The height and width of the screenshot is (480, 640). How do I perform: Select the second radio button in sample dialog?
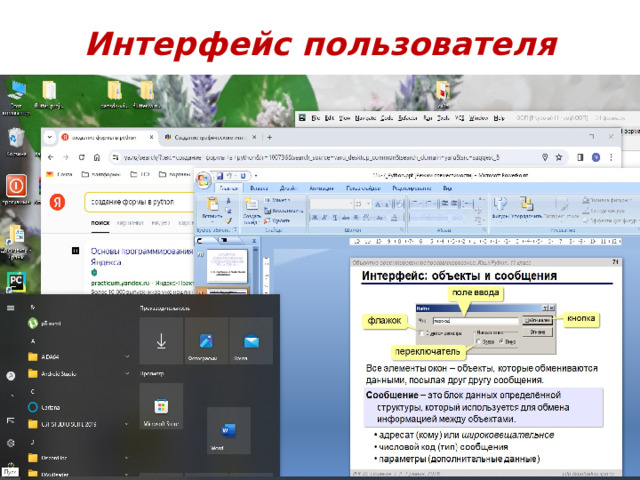[500, 342]
